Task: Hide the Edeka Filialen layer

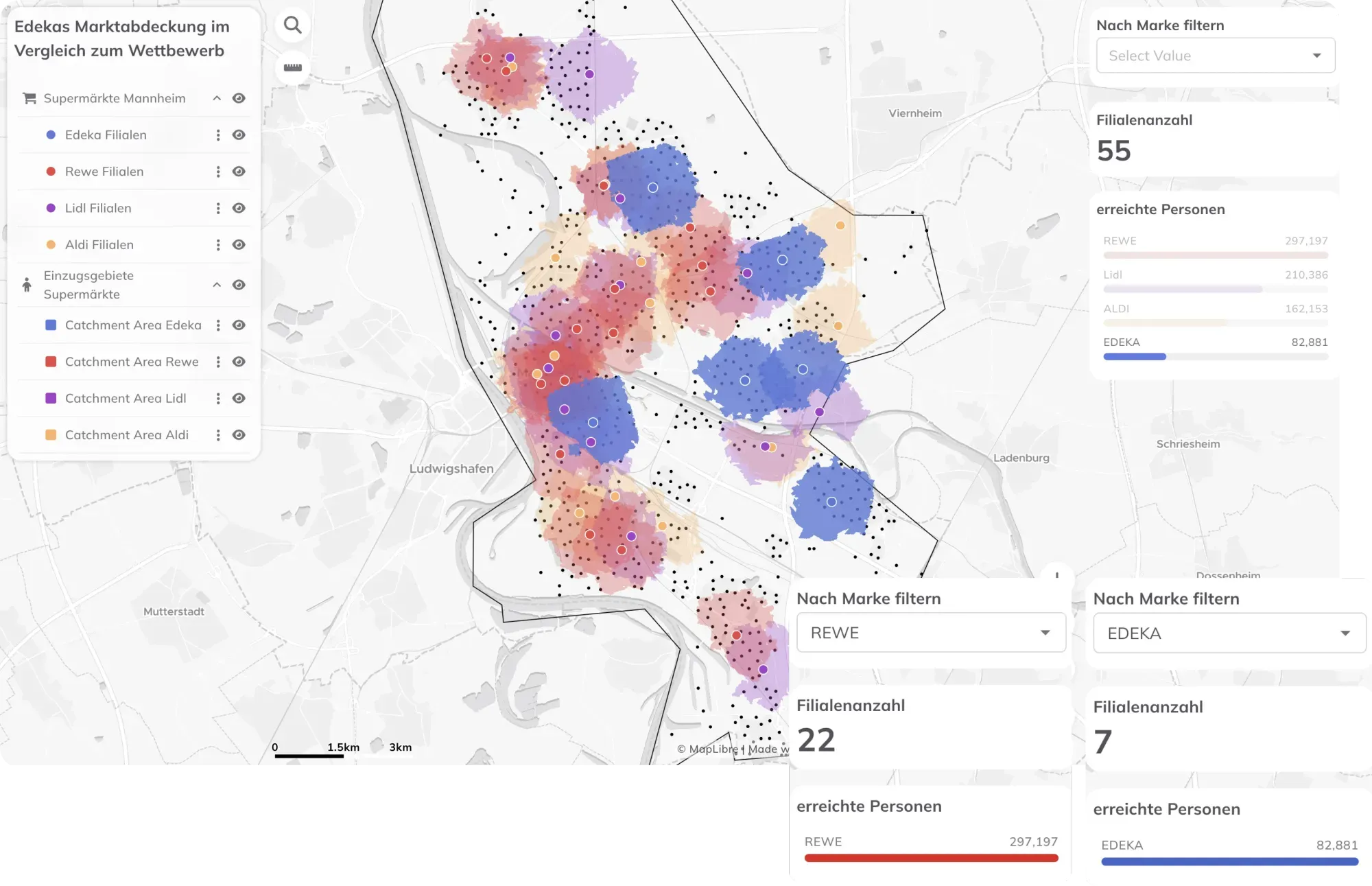Action: click(x=239, y=135)
